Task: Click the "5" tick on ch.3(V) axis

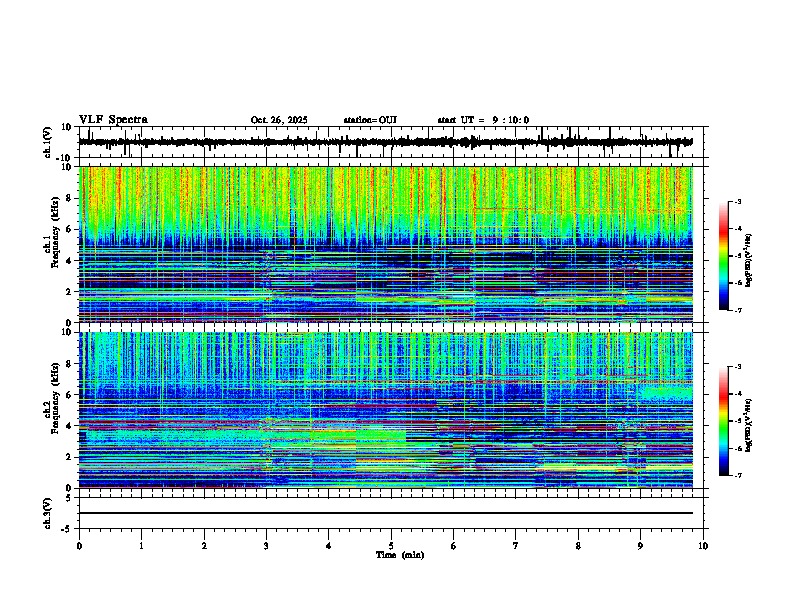Action: (x=70, y=498)
